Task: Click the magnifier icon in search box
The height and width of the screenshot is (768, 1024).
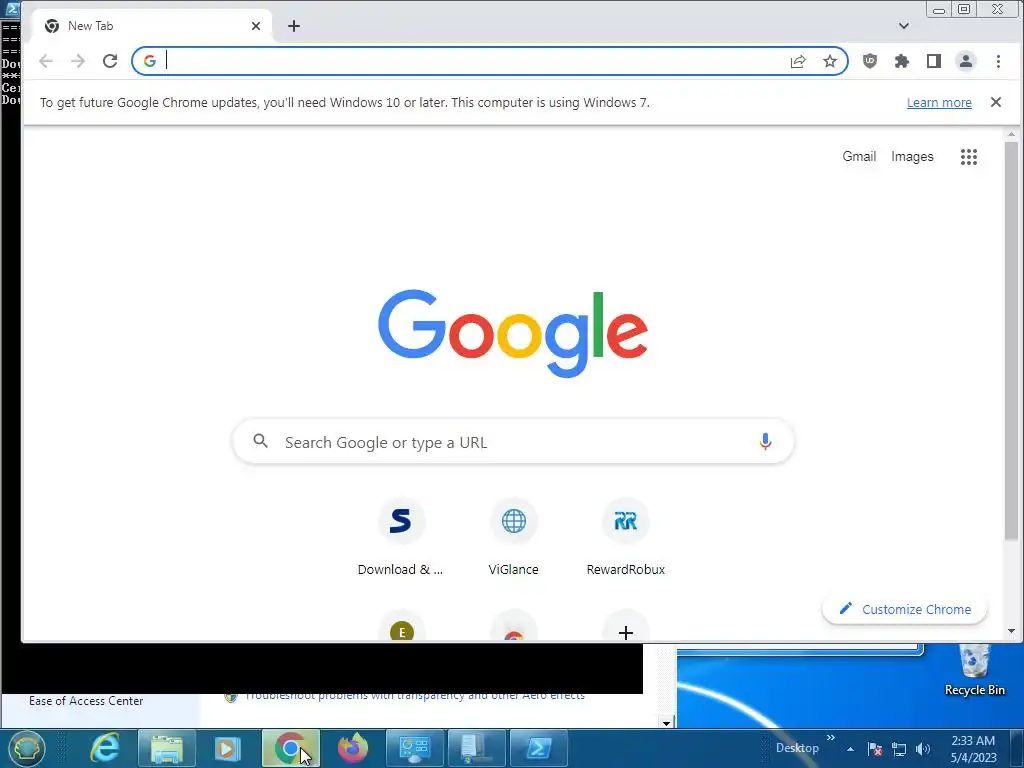Action: 261,441
